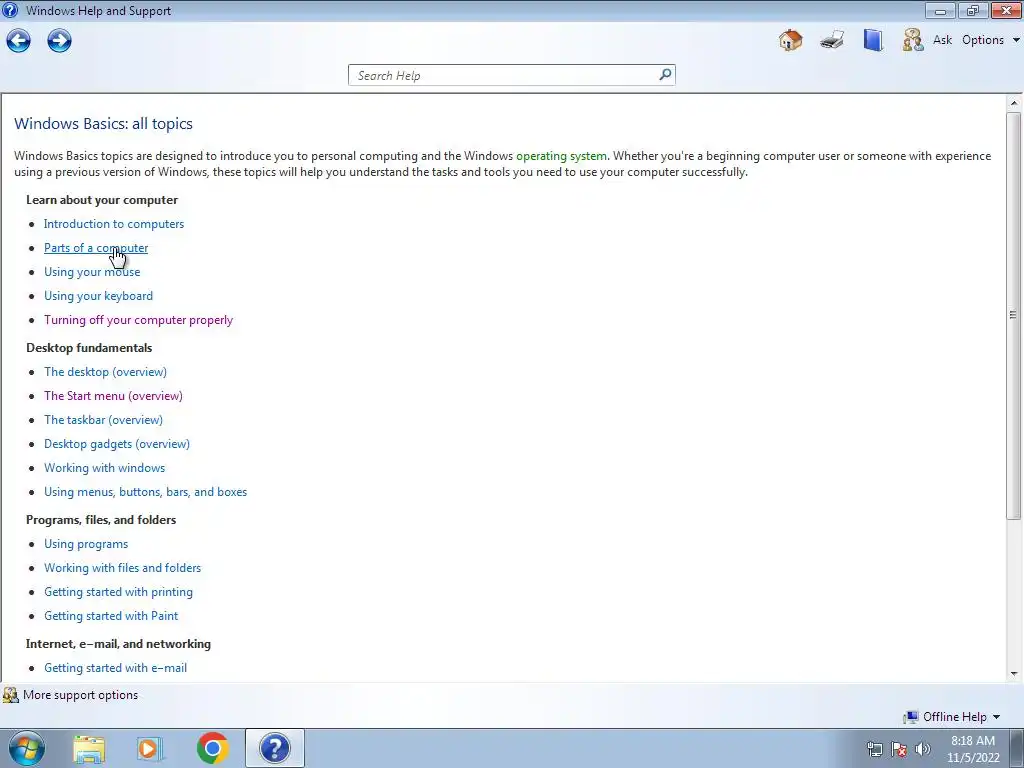Open File Explorer from taskbar
Viewport: 1024px width, 768px height.
coord(89,748)
